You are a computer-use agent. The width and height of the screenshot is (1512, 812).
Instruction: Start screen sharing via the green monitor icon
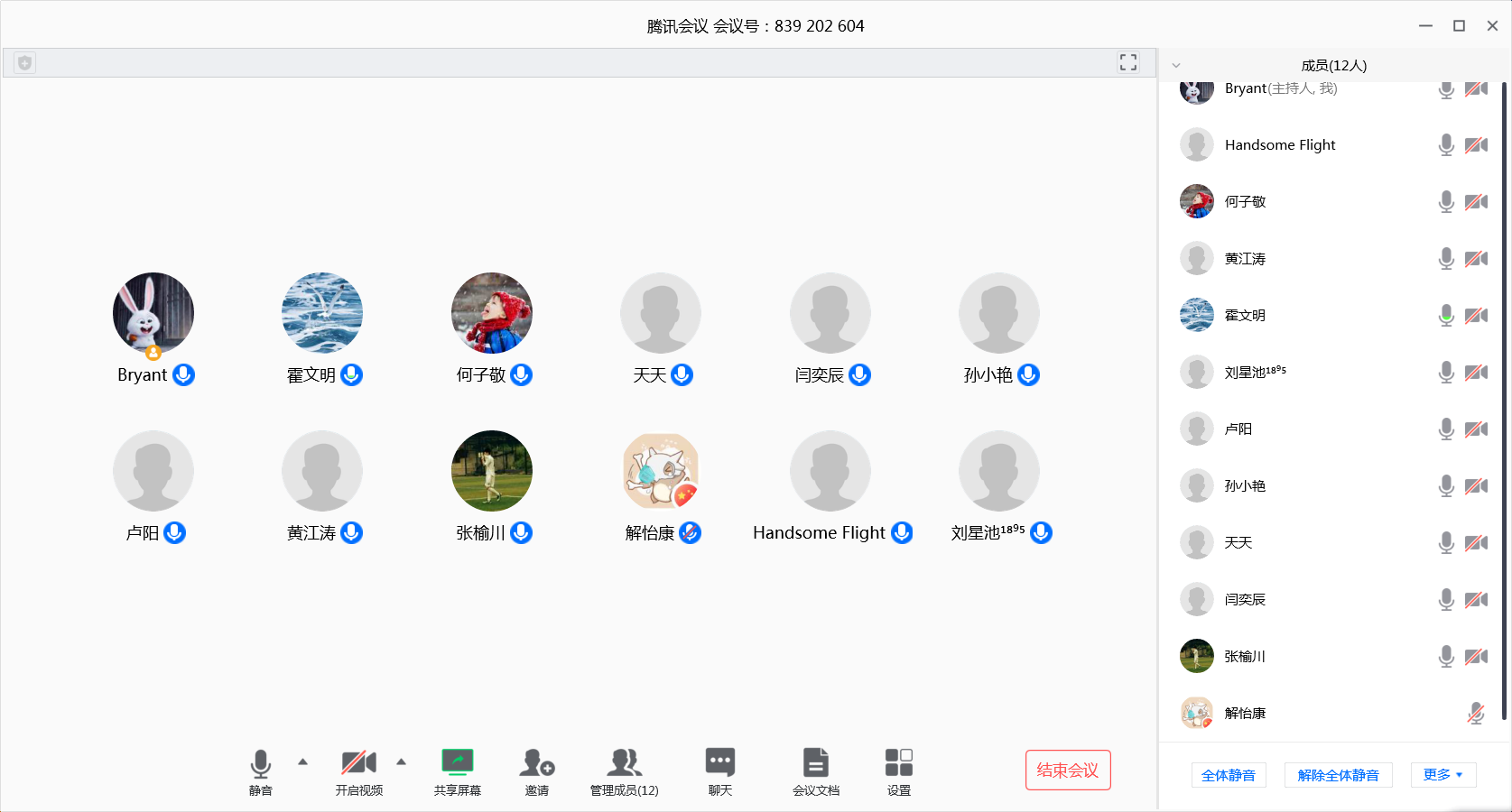pos(458,765)
